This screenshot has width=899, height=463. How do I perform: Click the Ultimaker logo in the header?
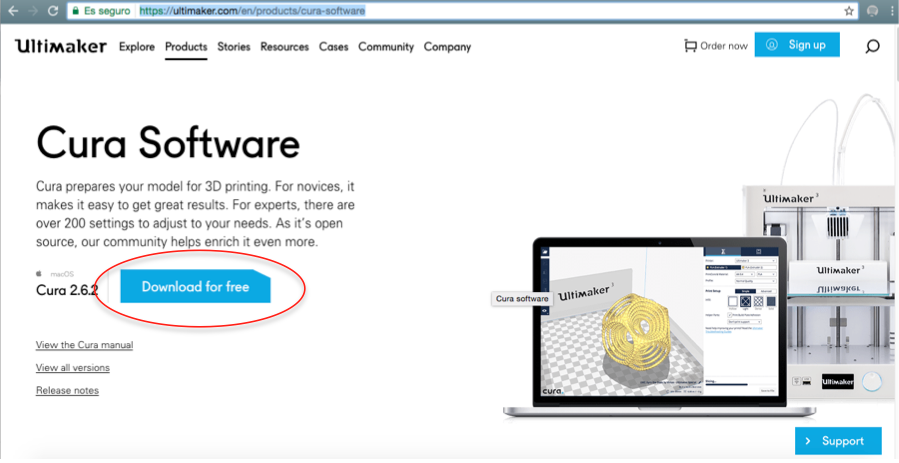coord(62,46)
